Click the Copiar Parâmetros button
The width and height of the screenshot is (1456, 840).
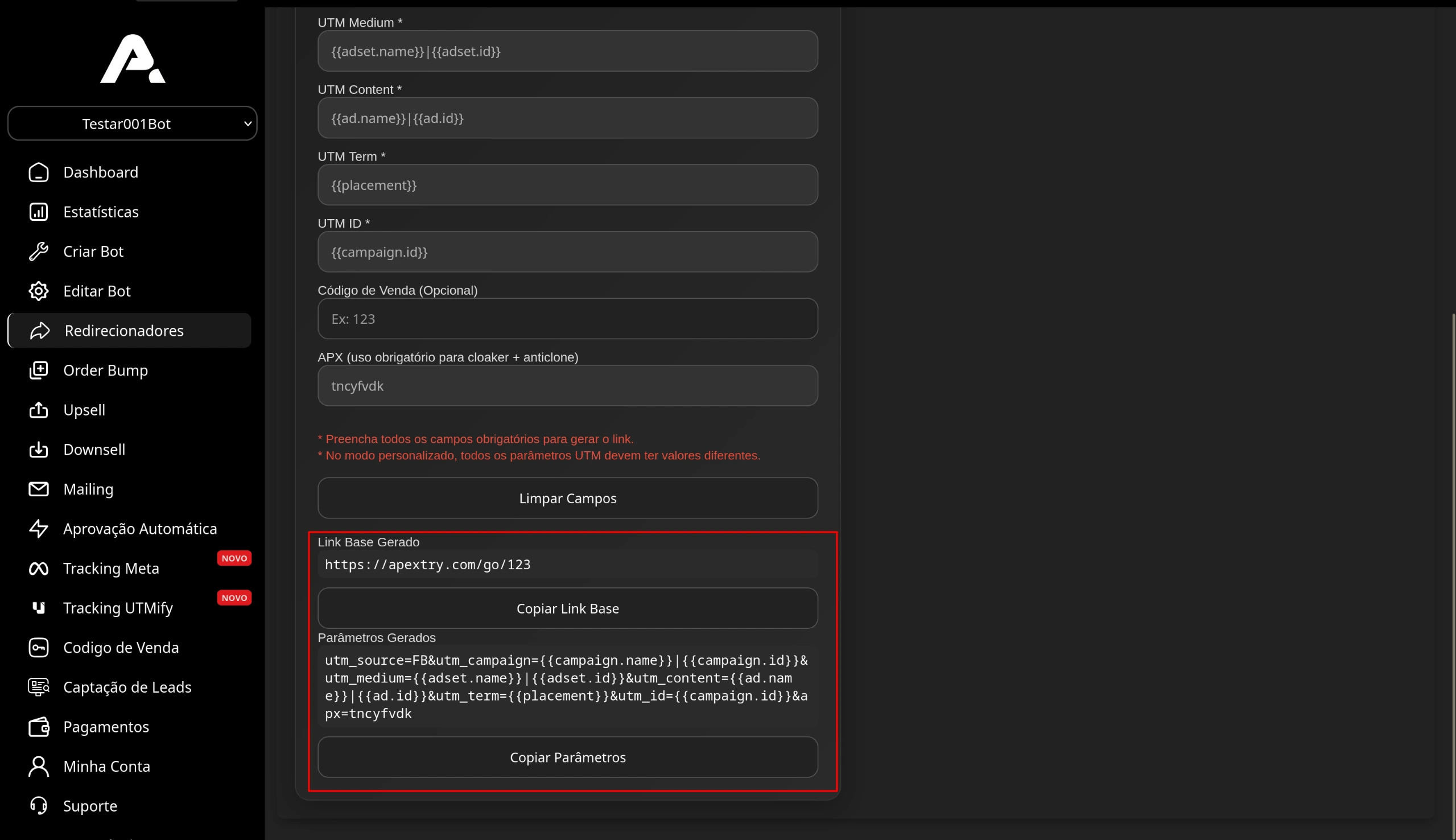click(x=567, y=757)
